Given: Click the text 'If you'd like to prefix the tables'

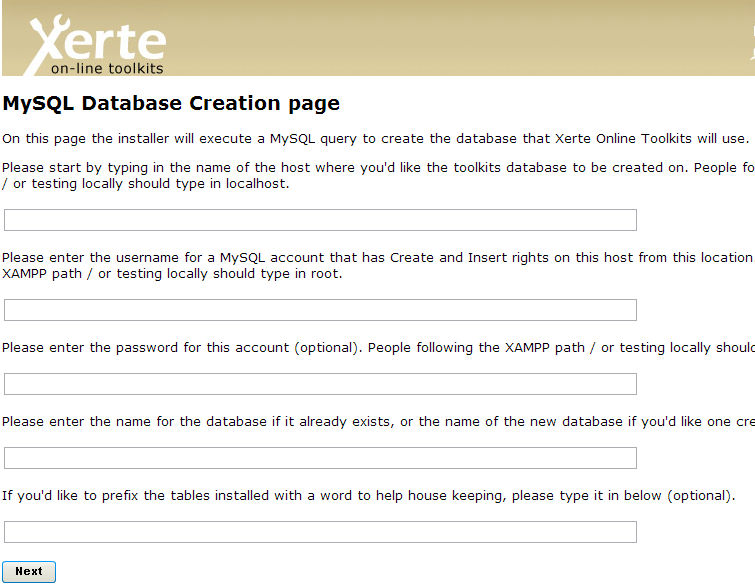Looking at the screenshot, I should pyautogui.click(x=105, y=496).
